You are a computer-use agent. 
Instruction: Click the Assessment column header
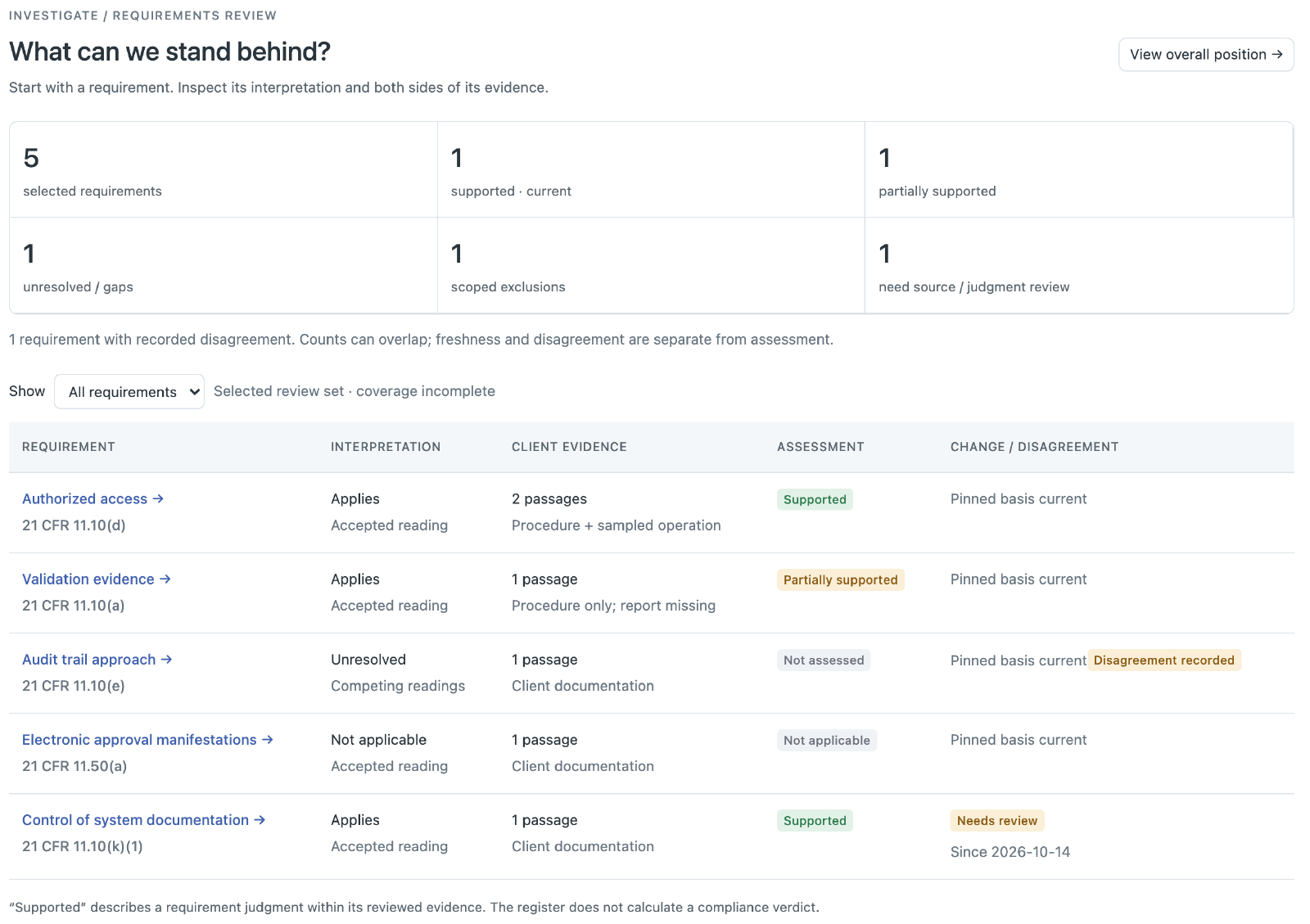[x=820, y=447]
